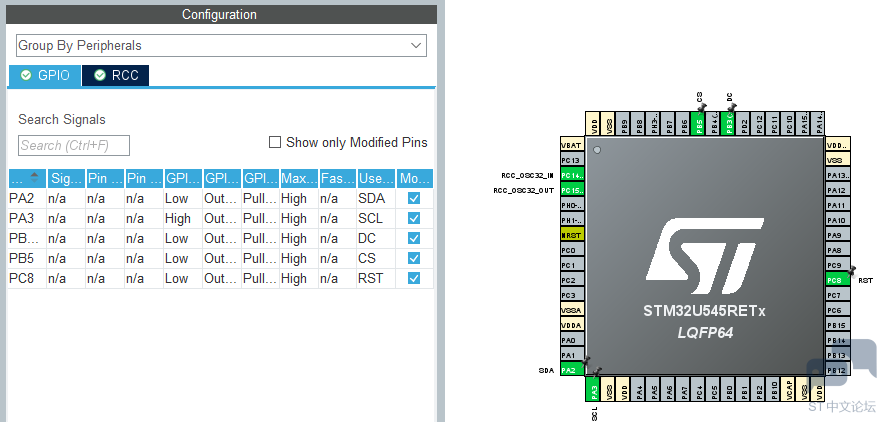885x422 pixels.
Task: Click the Search Signals input field
Action: pyautogui.click(x=74, y=146)
